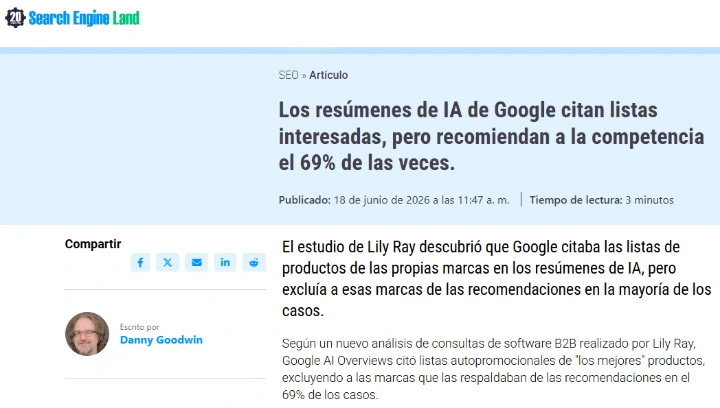Share article on X
Screen dimensions: 720x408
[168, 263]
